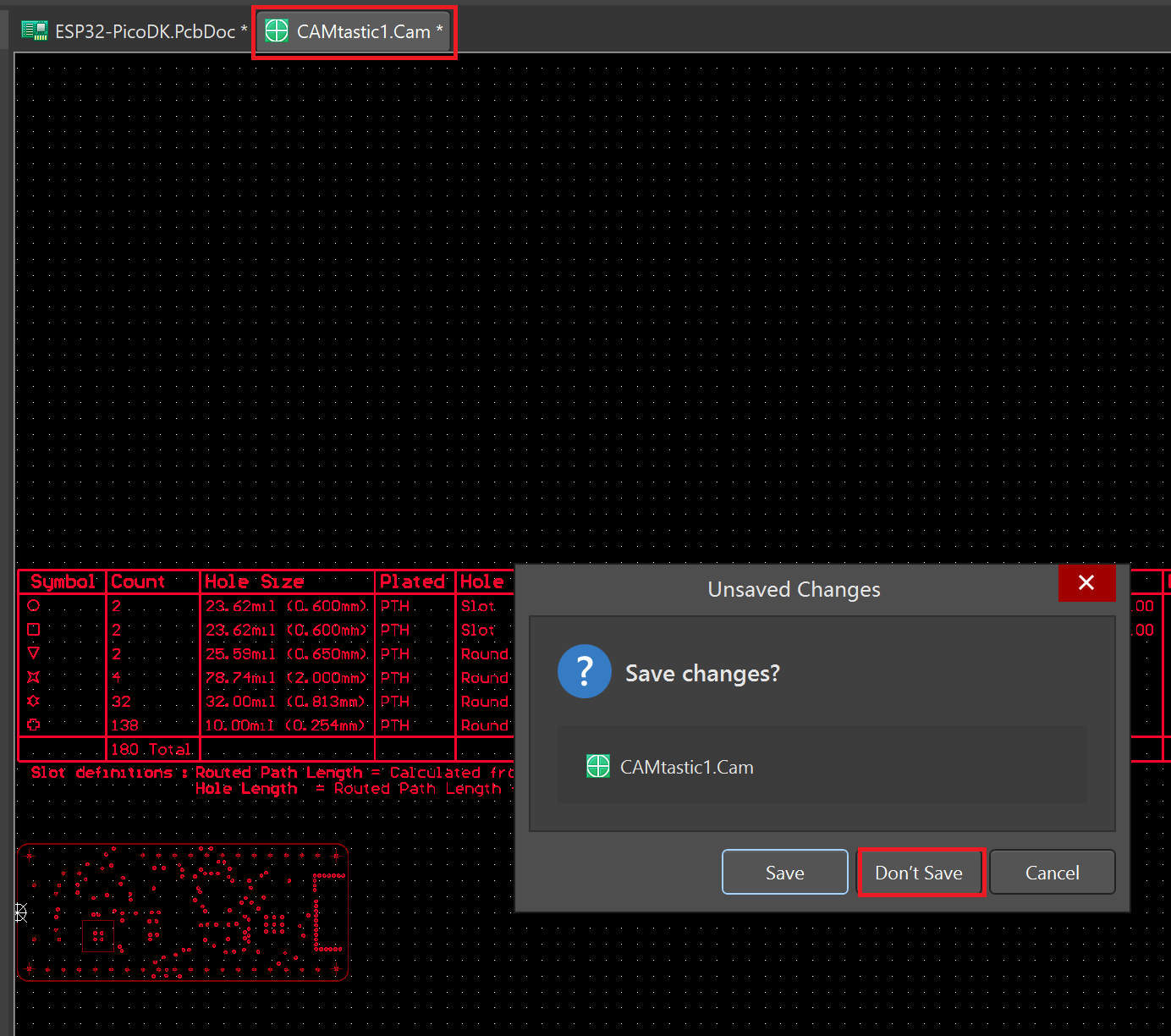Screen dimensions: 1171x1036
Task: Choose Don't Save in the dialog
Action: click(x=919, y=873)
